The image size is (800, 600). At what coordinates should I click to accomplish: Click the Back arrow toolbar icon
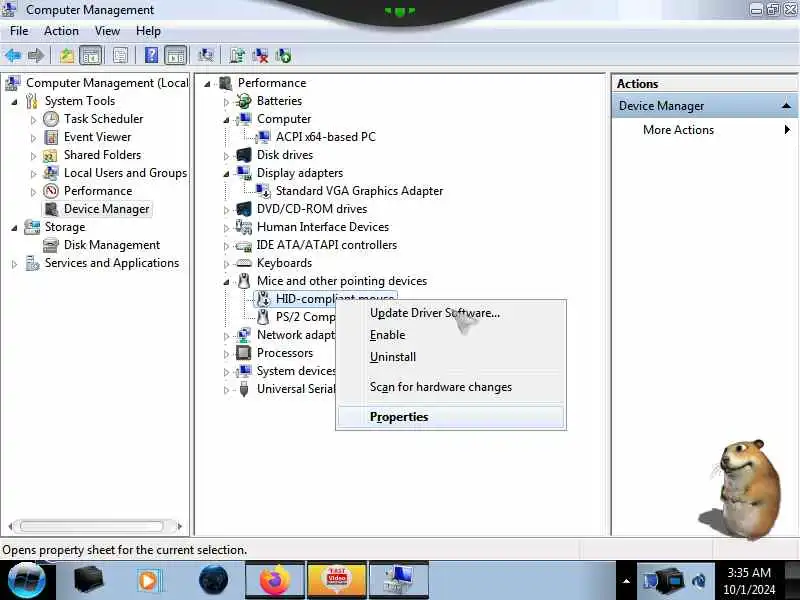tap(13, 55)
